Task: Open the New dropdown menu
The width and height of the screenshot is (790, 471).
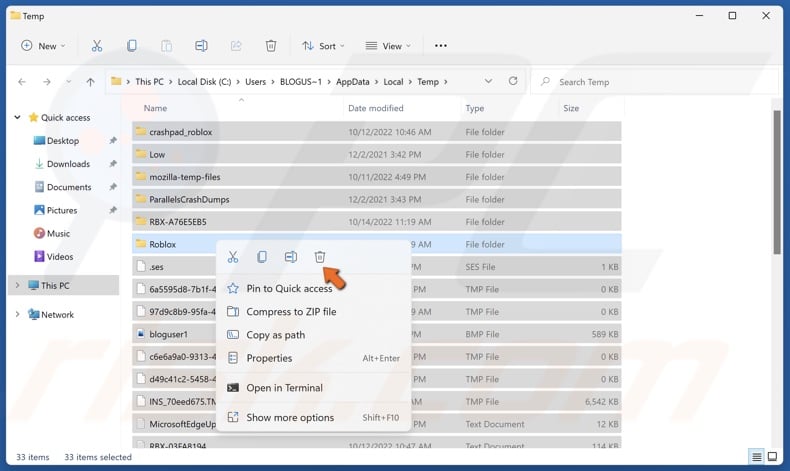Action: 43,46
